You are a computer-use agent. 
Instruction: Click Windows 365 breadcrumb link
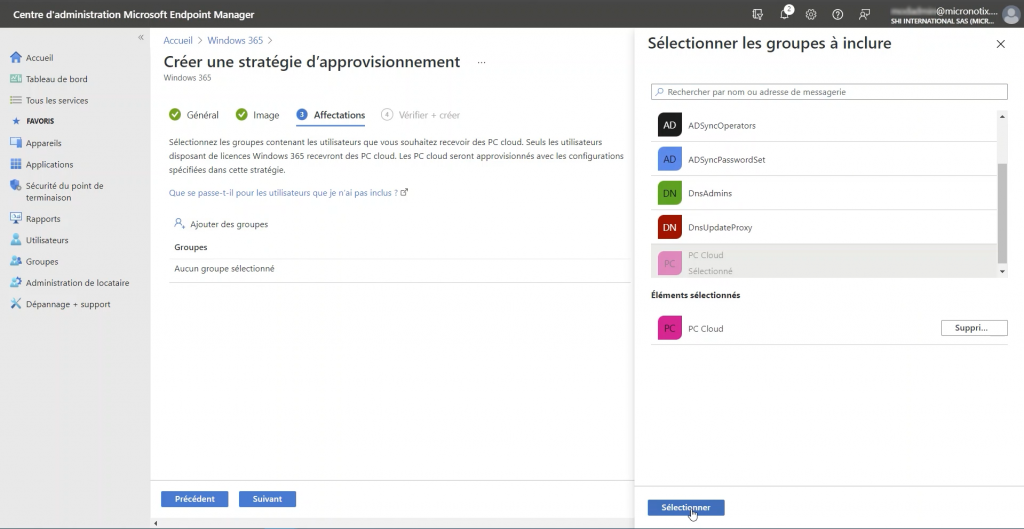pos(235,40)
